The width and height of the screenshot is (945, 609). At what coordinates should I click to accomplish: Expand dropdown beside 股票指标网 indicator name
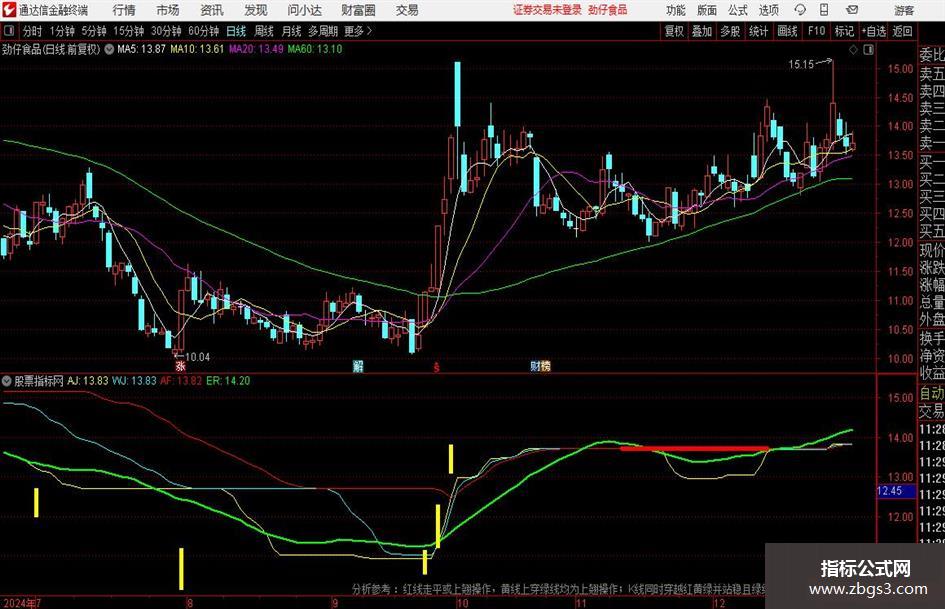coord(7,381)
